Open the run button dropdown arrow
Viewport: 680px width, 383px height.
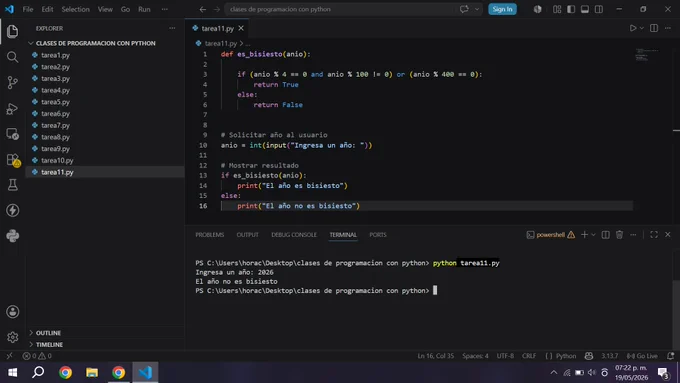pyautogui.click(x=641, y=28)
